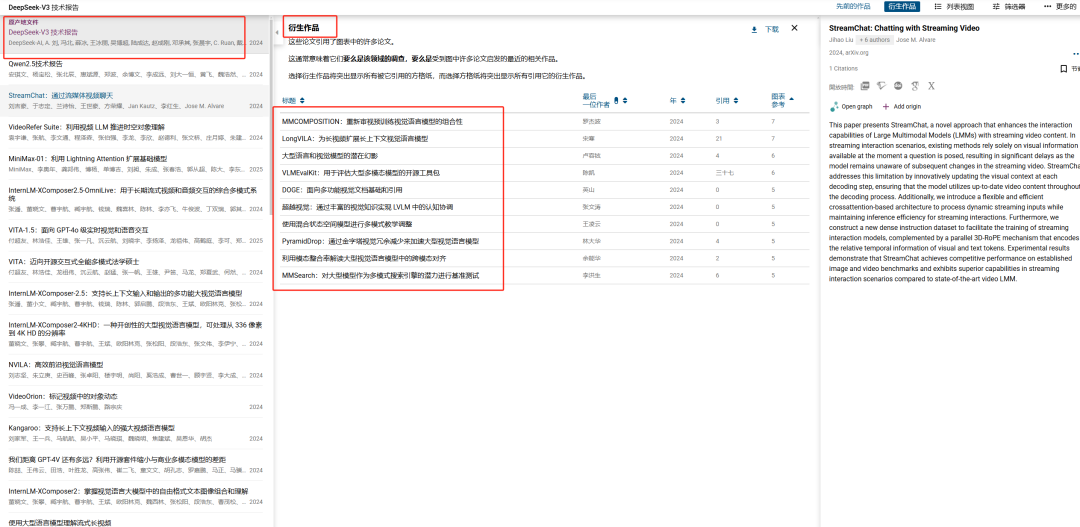Image resolution: width=1080 pixels, height=527 pixels.
Task: Click the bookmark icon in paper details
Action: pos(1063,69)
